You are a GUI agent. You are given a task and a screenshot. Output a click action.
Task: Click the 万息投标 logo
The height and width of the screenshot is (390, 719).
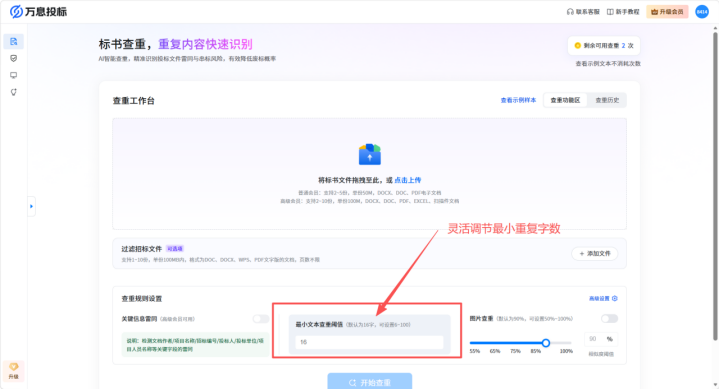(39, 11)
